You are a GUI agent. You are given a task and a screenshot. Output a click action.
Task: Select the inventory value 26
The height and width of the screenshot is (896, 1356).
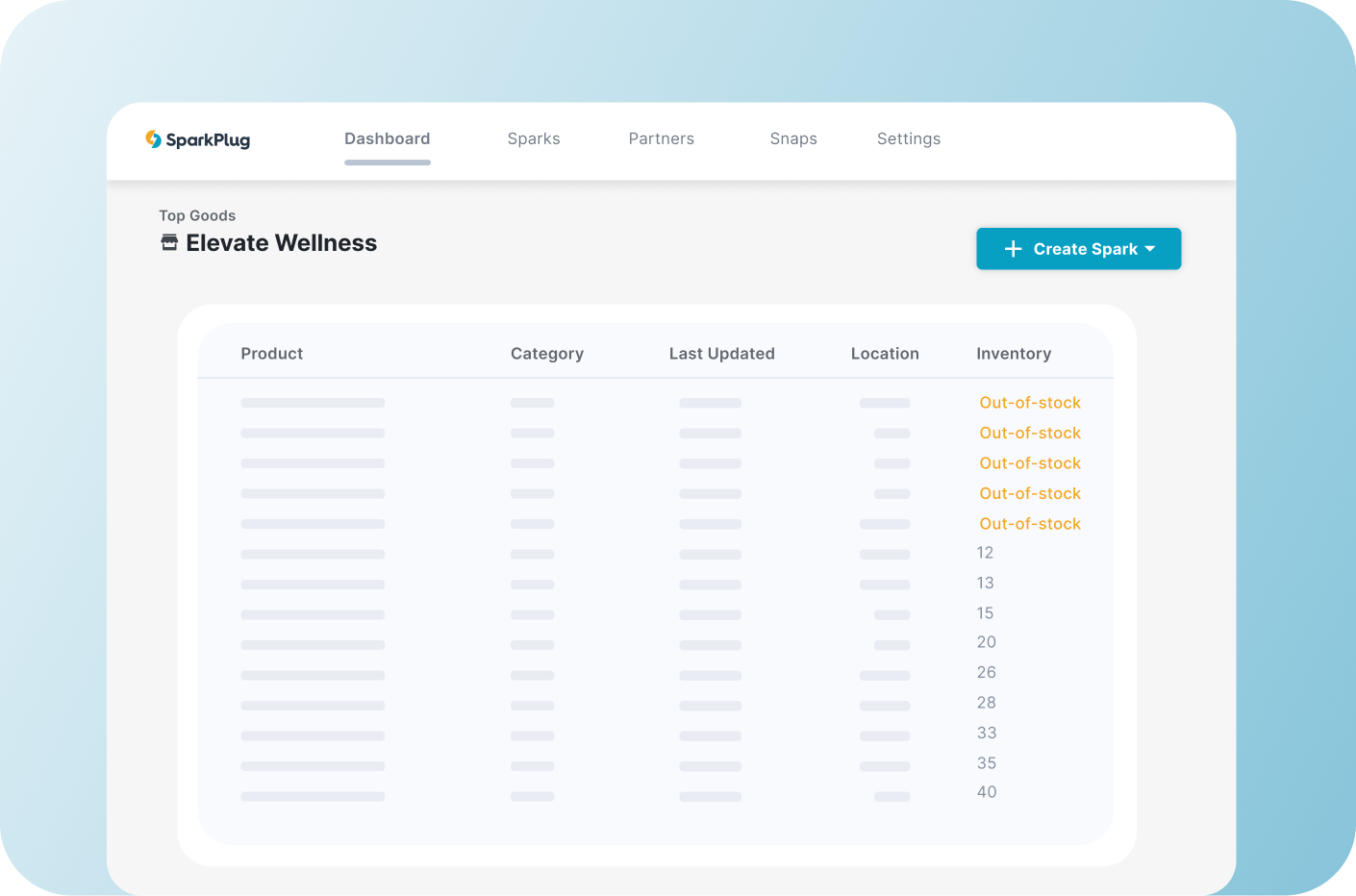pyautogui.click(x=987, y=672)
